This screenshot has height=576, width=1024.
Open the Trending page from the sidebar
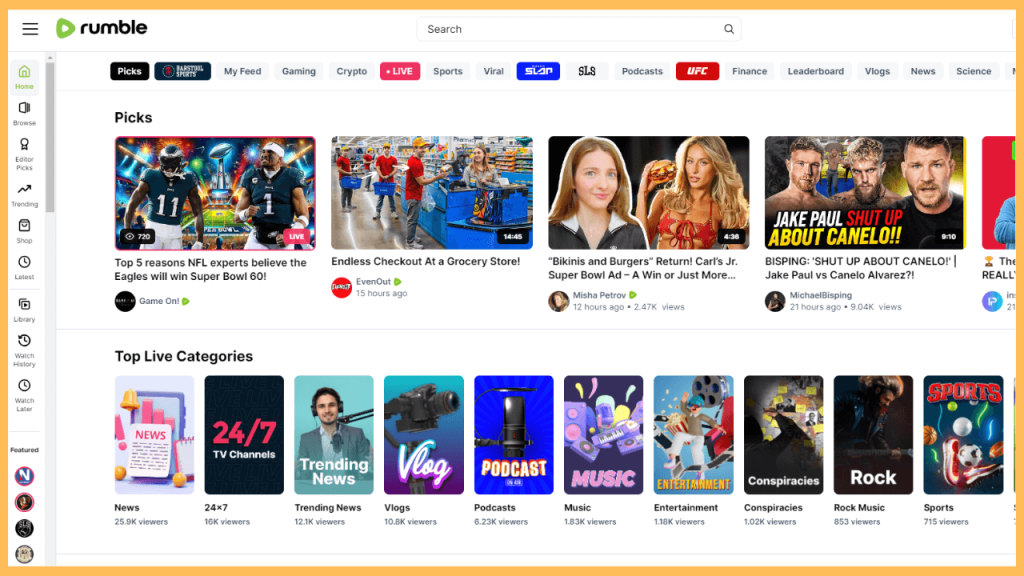point(24,193)
